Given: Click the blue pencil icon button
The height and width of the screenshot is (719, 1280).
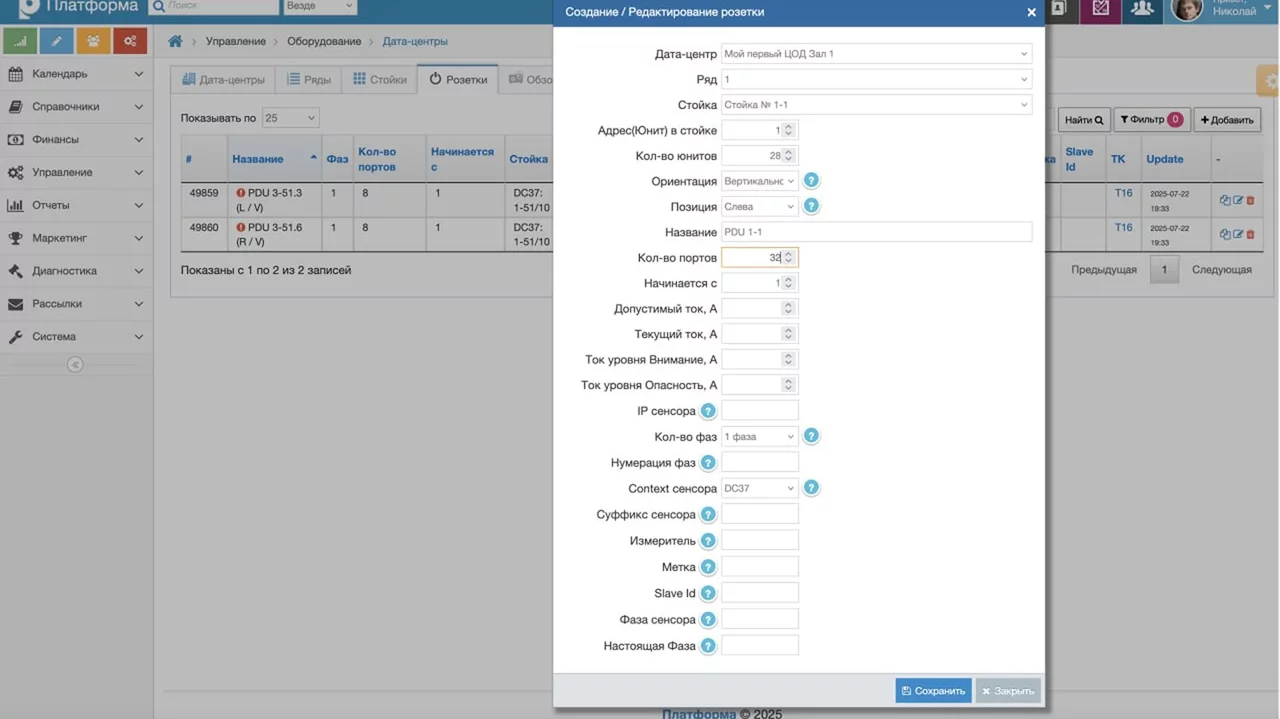Looking at the screenshot, I should pyautogui.click(x=57, y=41).
